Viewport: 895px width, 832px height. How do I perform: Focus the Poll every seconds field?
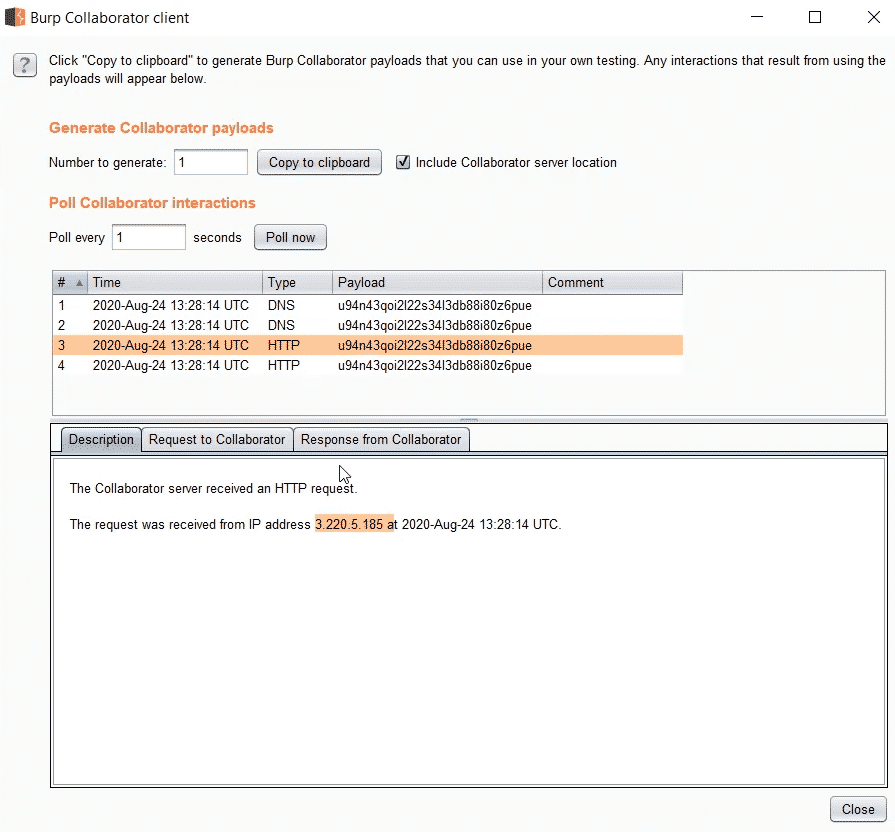(x=148, y=237)
